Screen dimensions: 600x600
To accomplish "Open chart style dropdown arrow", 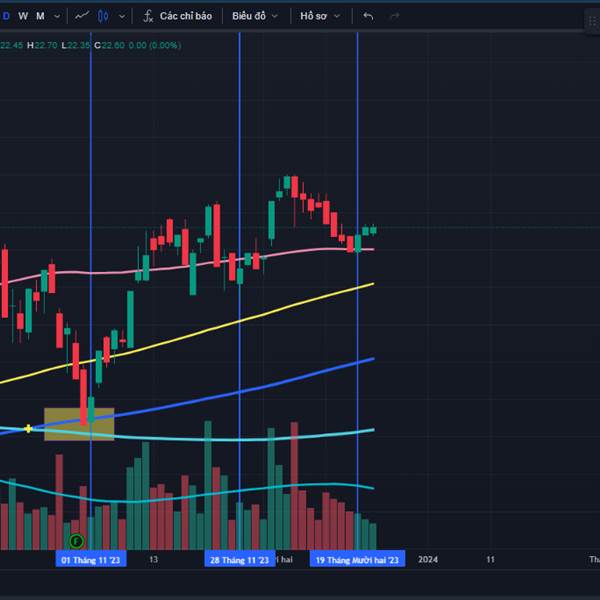I will pos(122,16).
